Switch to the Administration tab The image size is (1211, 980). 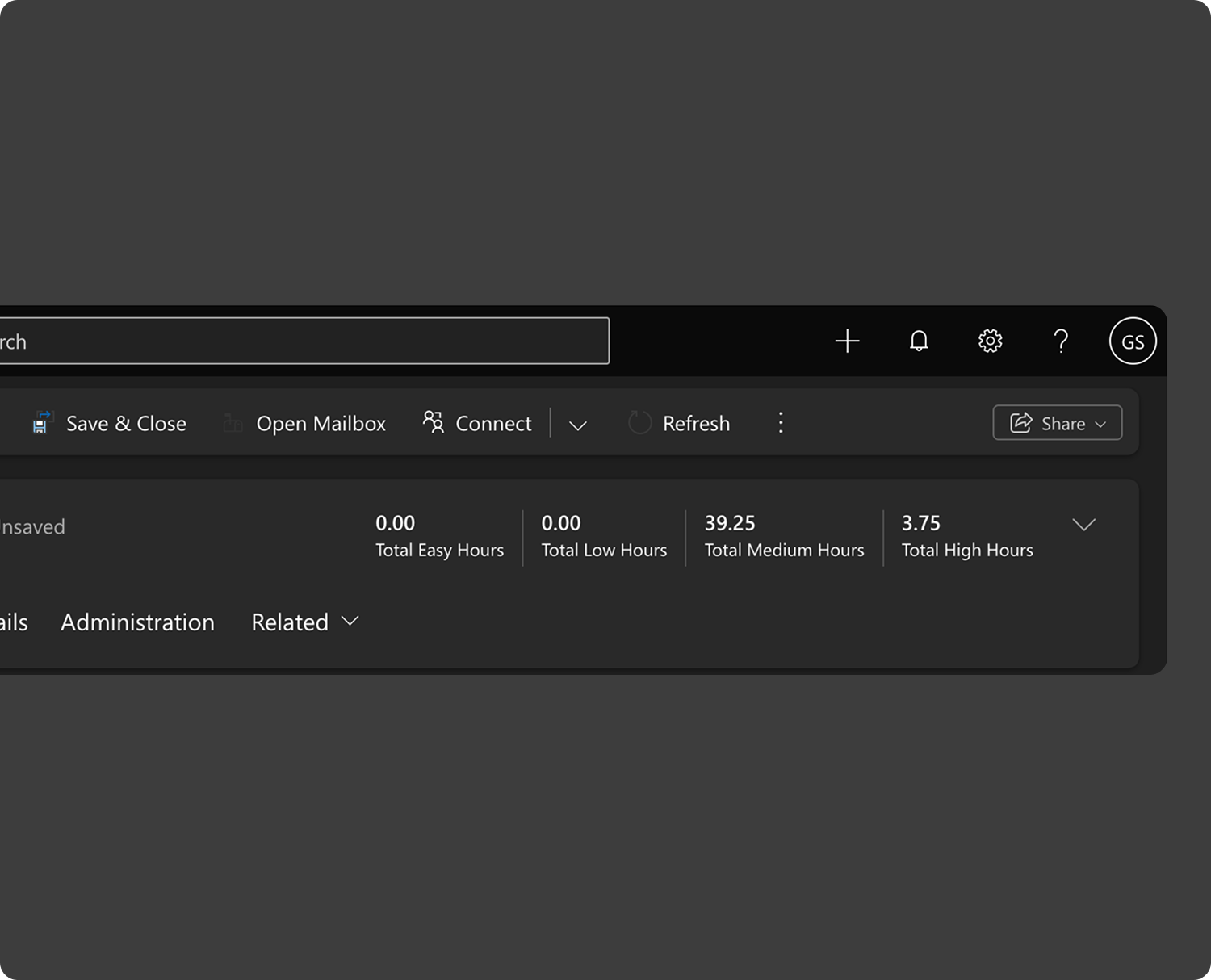pyautogui.click(x=137, y=622)
